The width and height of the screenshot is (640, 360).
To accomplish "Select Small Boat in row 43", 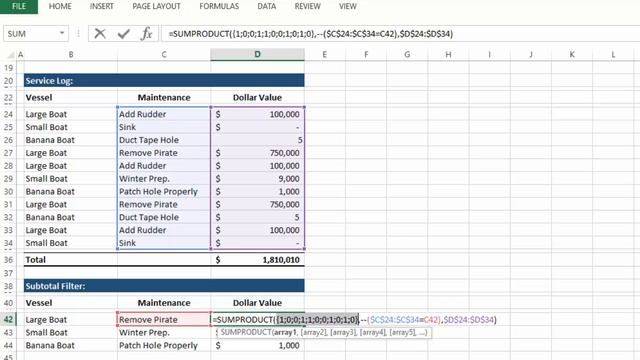I will [x=71, y=333].
